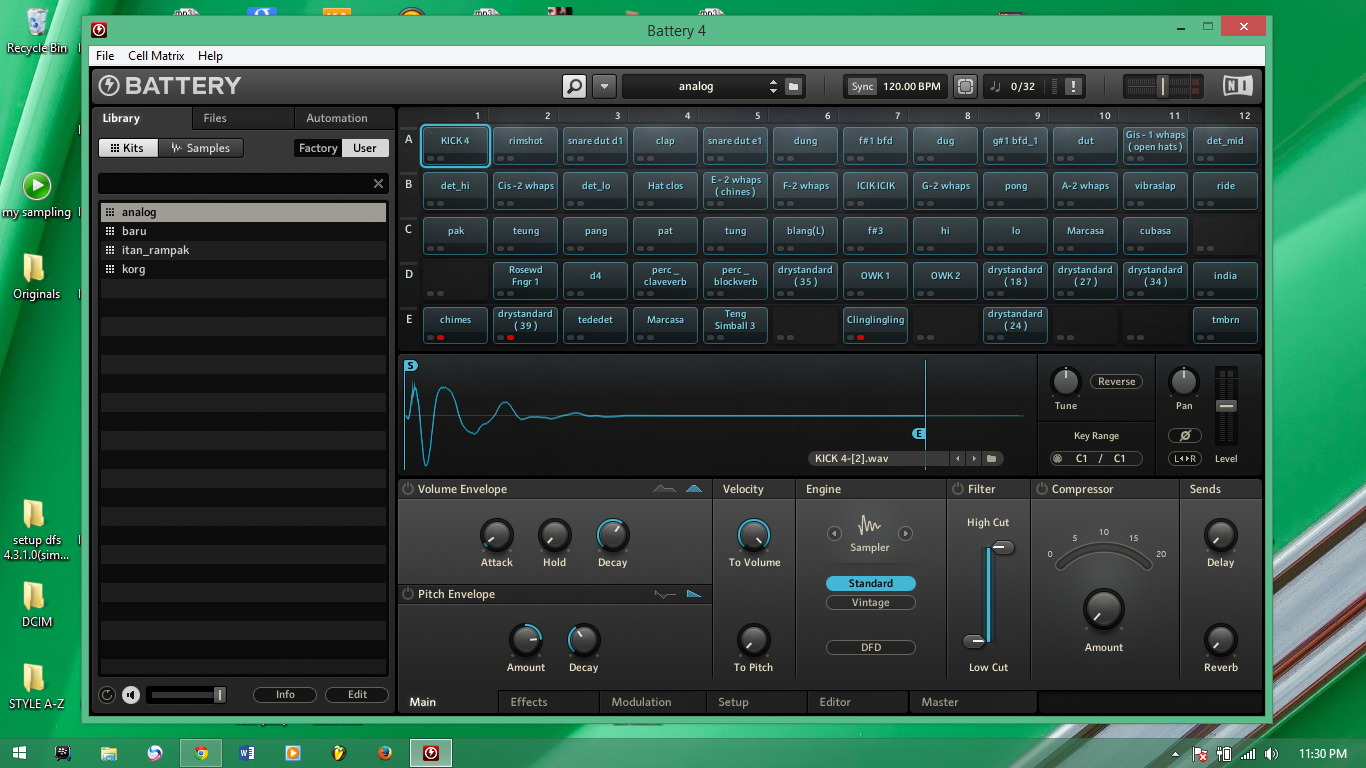Viewport: 1366px width, 768px height.
Task: Select the right pitch envelope shape icon
Action: click(x=694, y=594)
